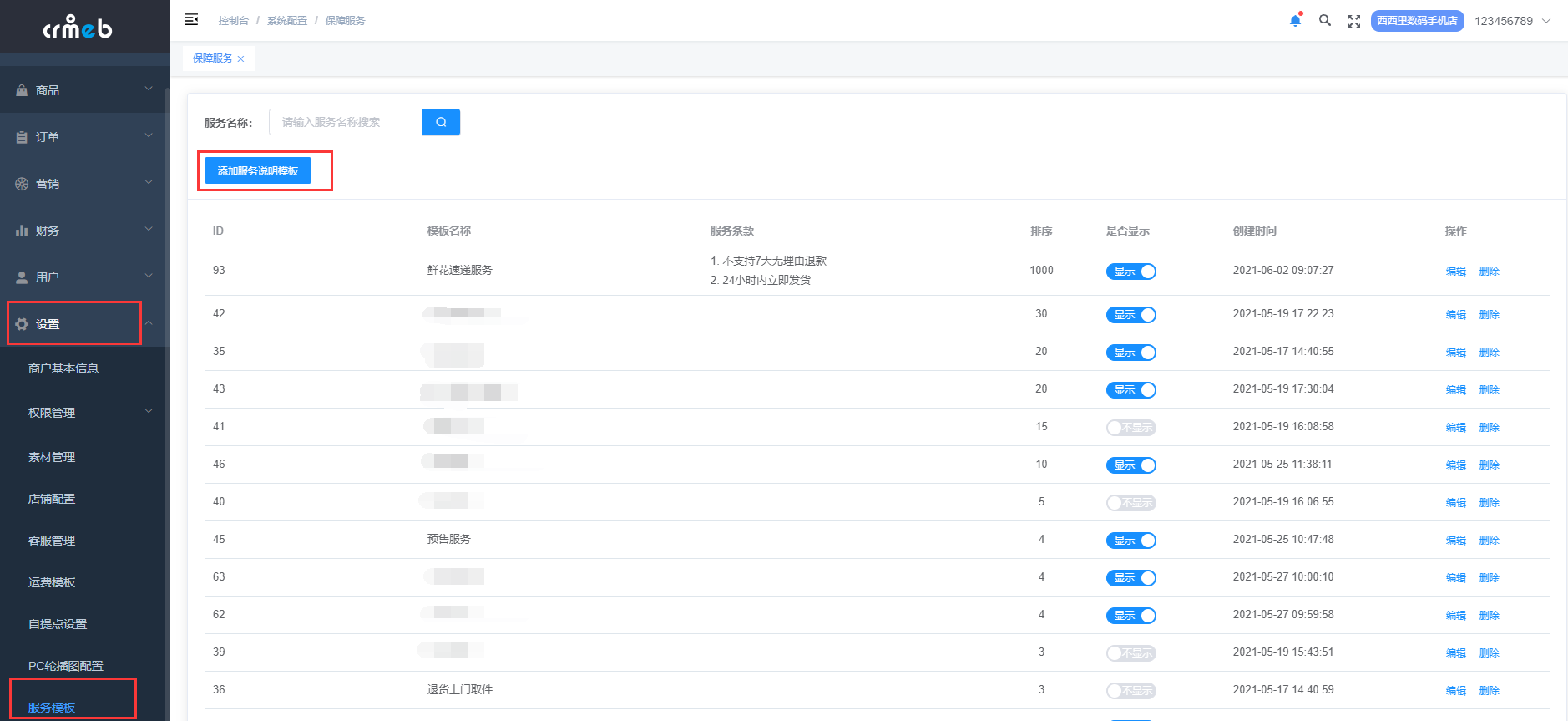Click the 商品 shopping bag icon

pos(22,90)
